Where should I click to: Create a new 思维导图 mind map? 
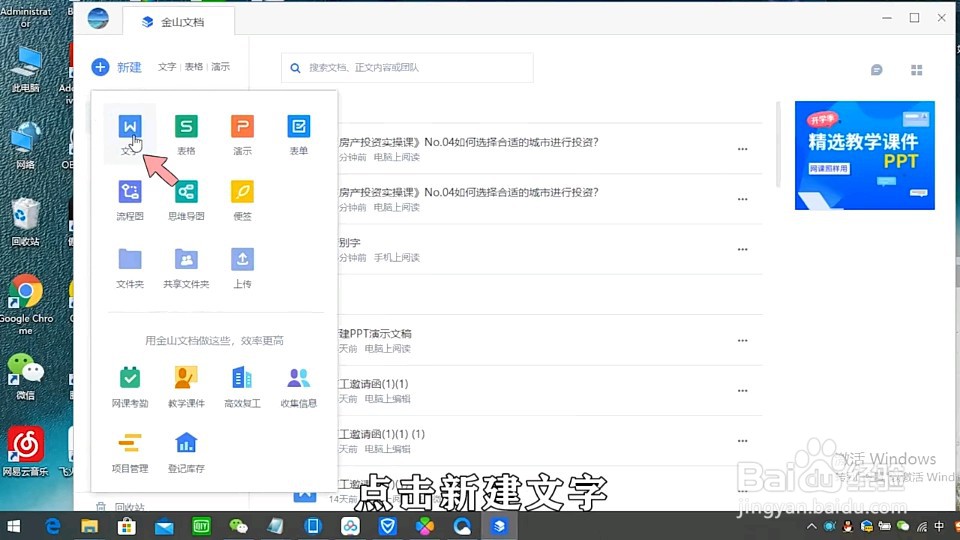[186, 200]
